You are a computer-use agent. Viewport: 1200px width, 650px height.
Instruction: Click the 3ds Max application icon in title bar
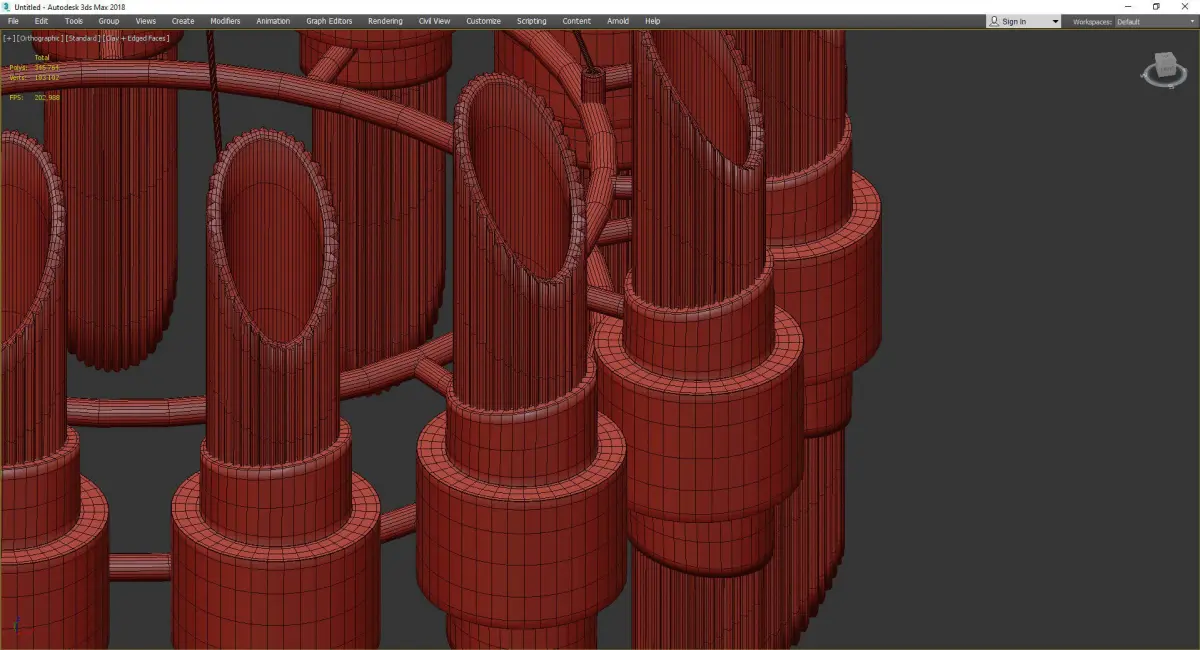pos(7,6)
